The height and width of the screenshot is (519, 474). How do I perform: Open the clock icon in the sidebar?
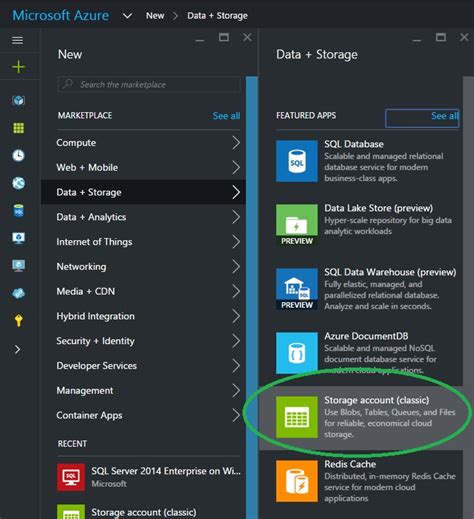coord(18,155)
